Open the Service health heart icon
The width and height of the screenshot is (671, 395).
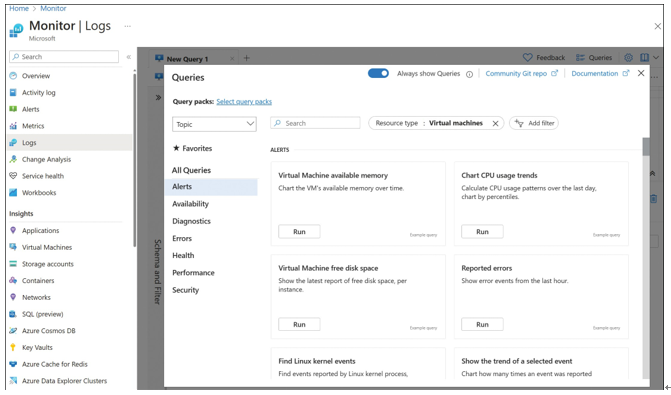(13, 176)
